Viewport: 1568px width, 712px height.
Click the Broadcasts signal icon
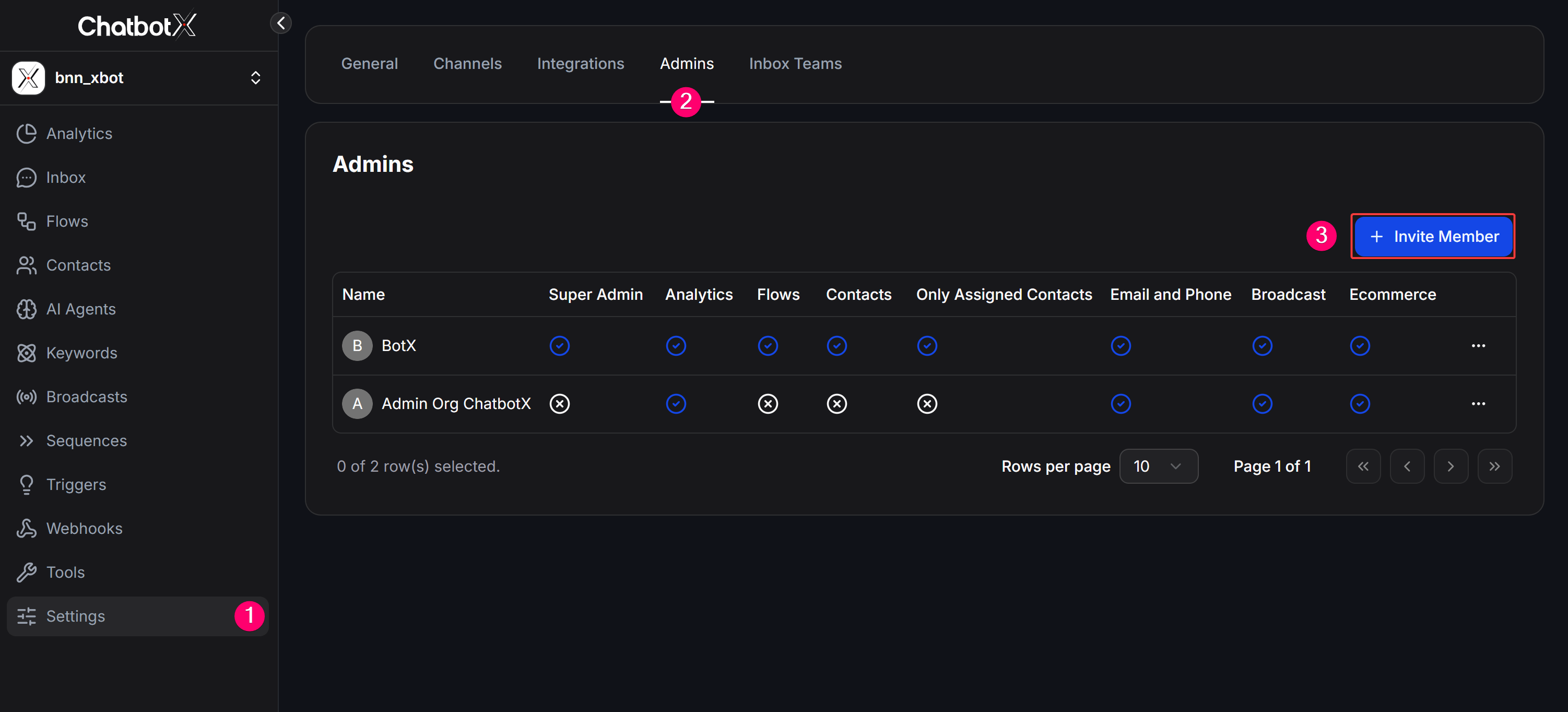coord(26,396)
